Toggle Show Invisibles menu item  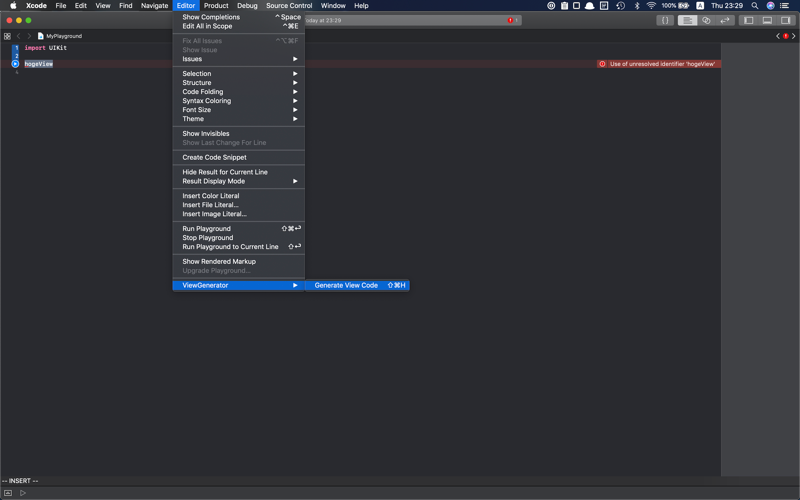click(x=238, y=134)
